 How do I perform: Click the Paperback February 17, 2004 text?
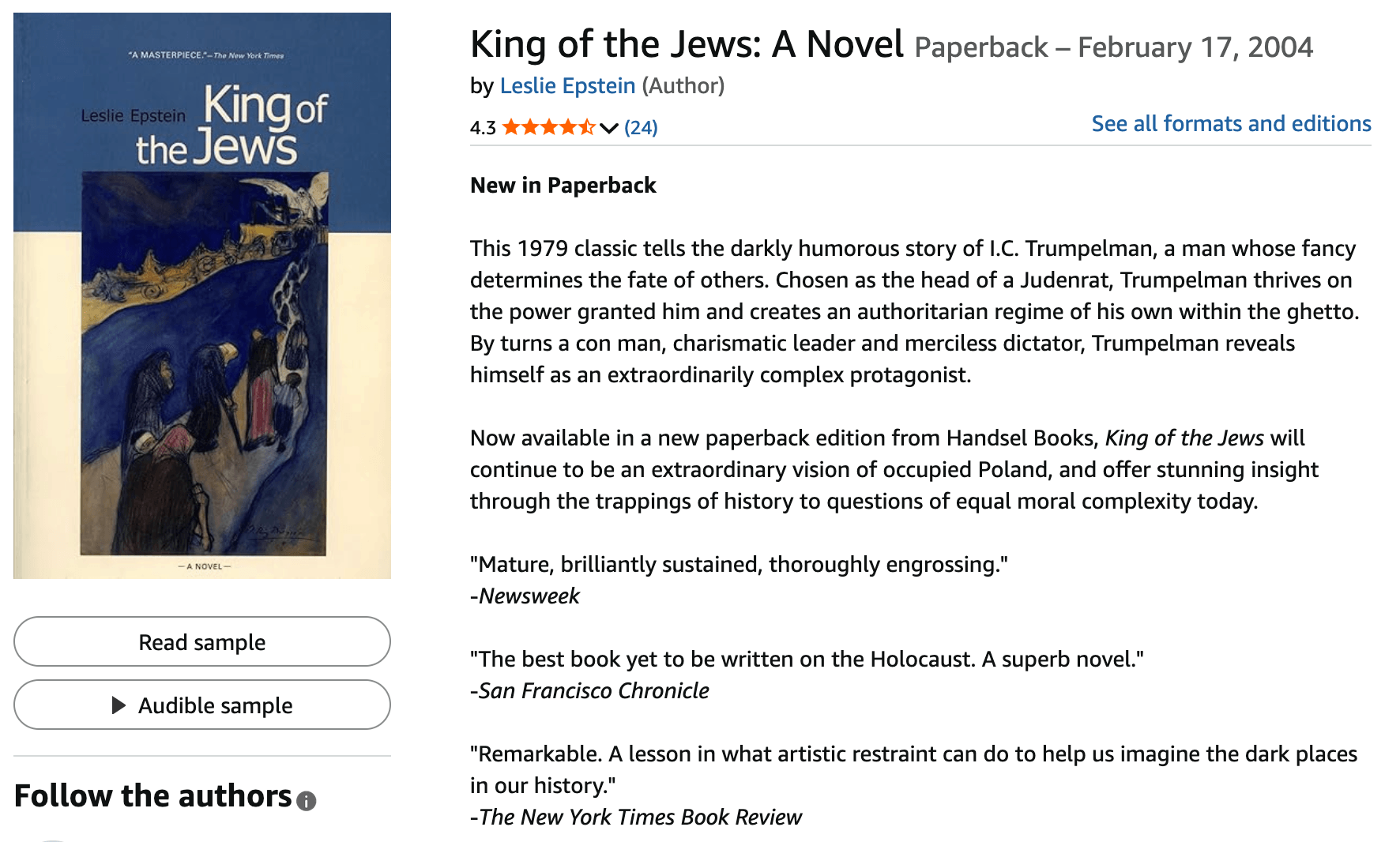click(1113, 47)
